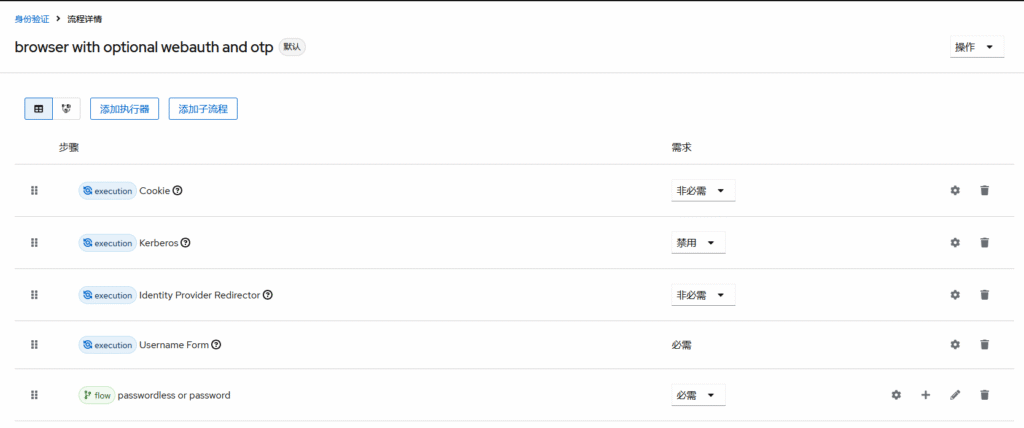This screenshot has width=1024, height=428.
Task: Add step to passwordless or password flow
Action: 925,395
